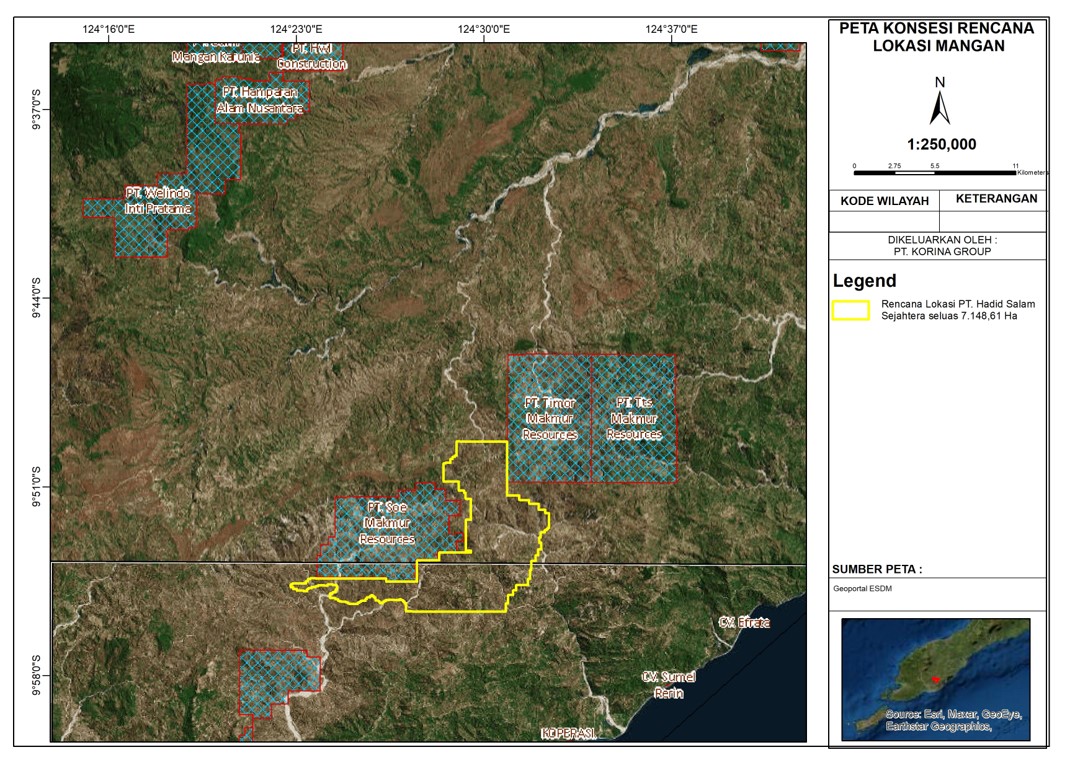
Task: Select the PT. Welindo Inti Pratama concession
Action: (x=157, y=201)
